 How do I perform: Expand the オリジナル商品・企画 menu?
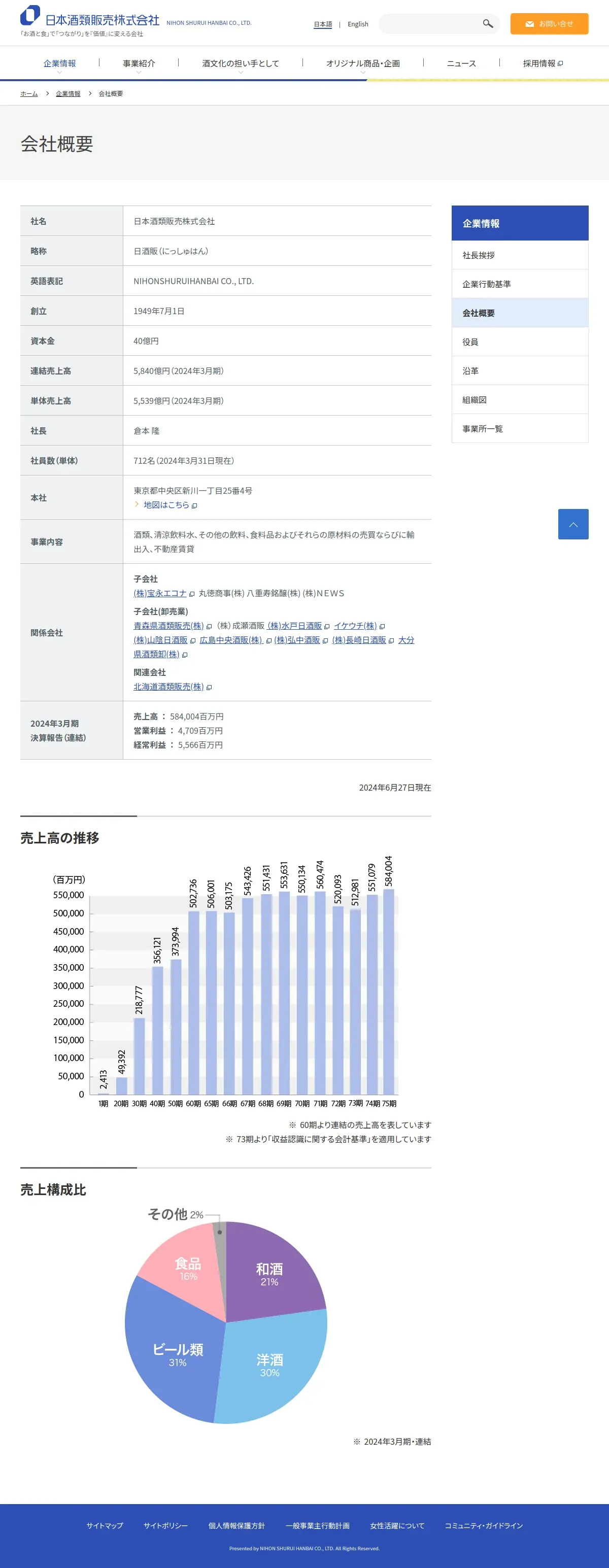pos(363,63)
